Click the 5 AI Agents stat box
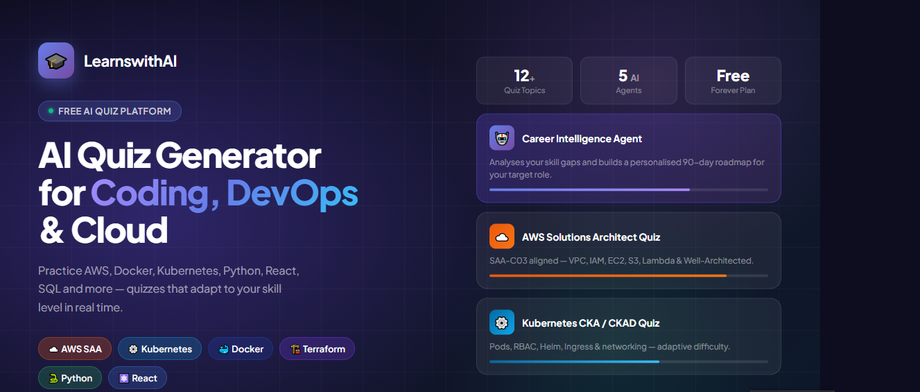This screenshot has width=920, height=392. click(628, 80)
